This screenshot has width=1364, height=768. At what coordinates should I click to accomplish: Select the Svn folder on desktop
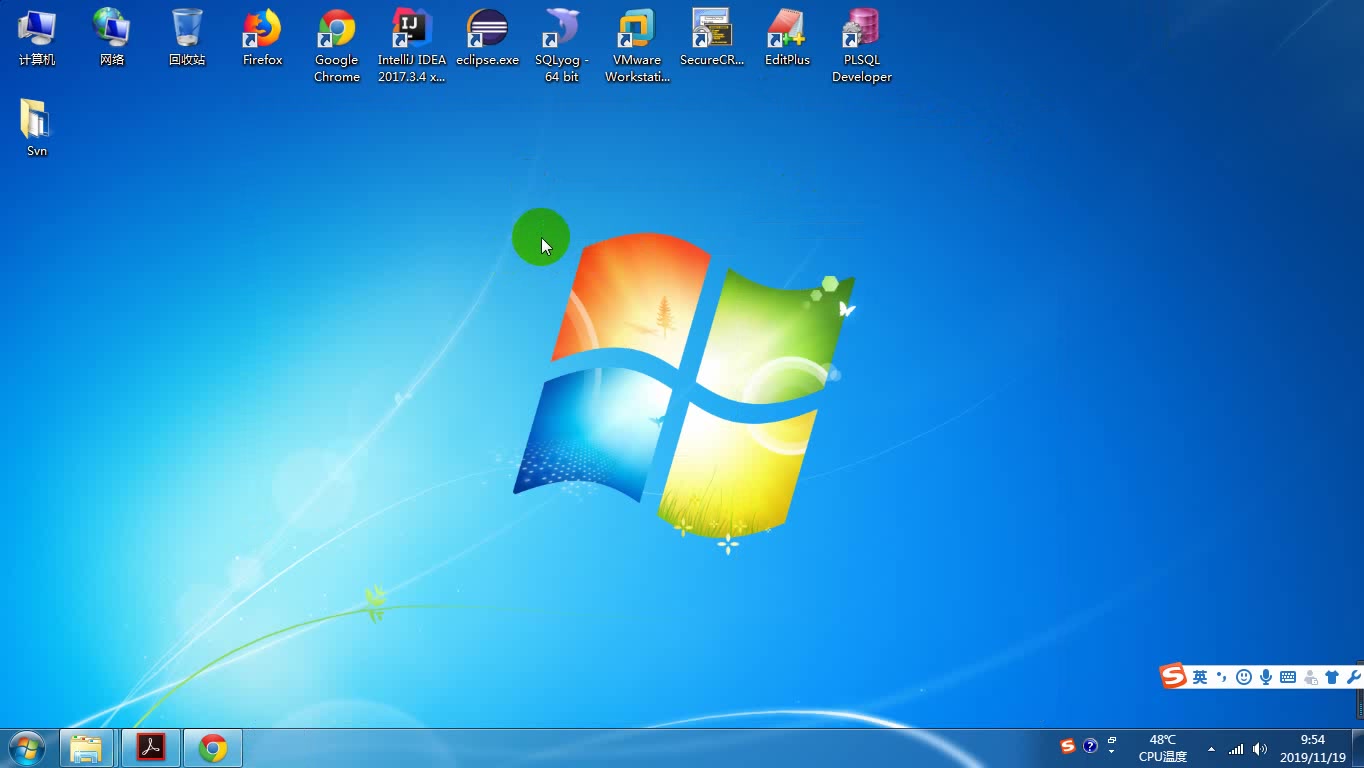pos(37,128)
